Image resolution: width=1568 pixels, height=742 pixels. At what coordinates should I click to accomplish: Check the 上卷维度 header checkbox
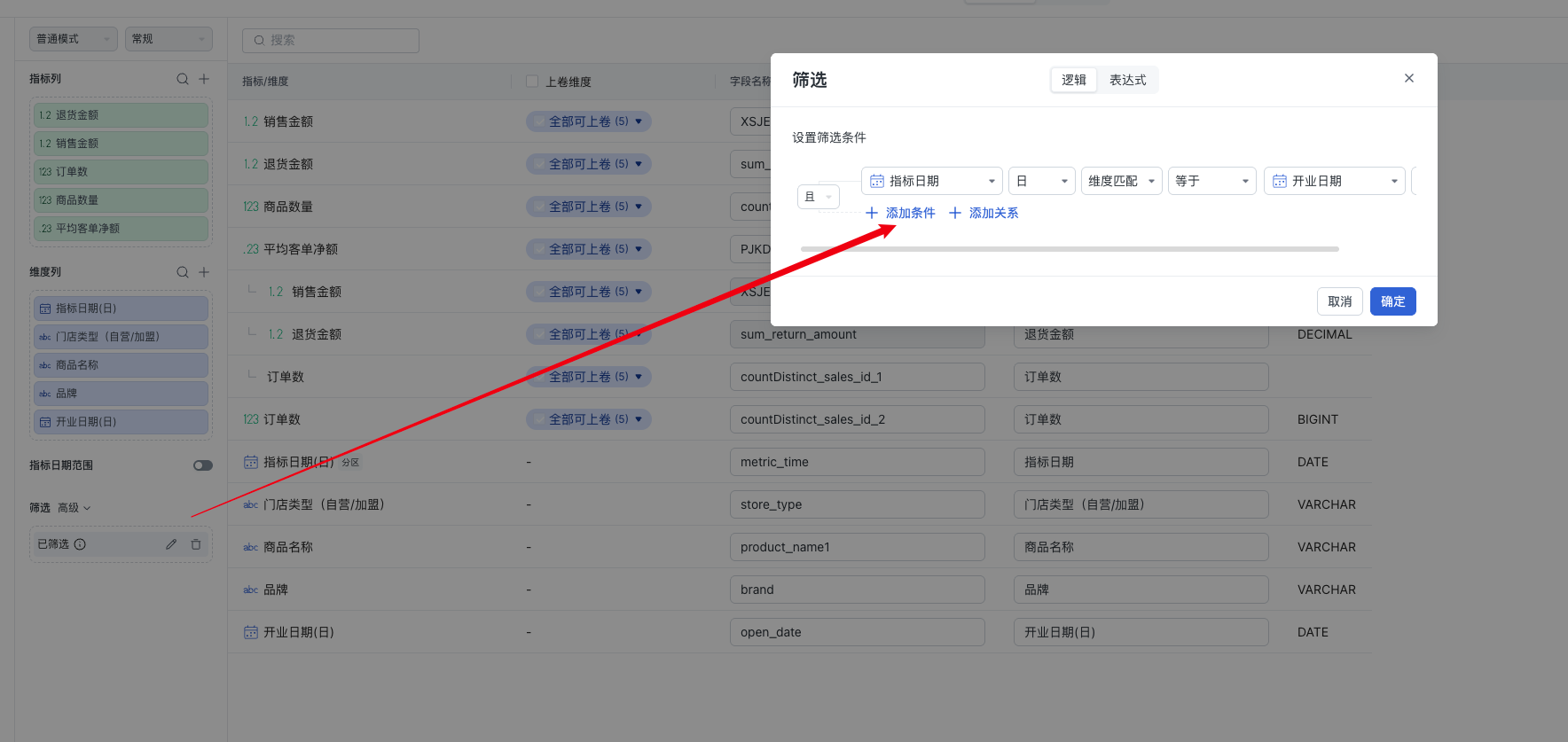[532, 82]
